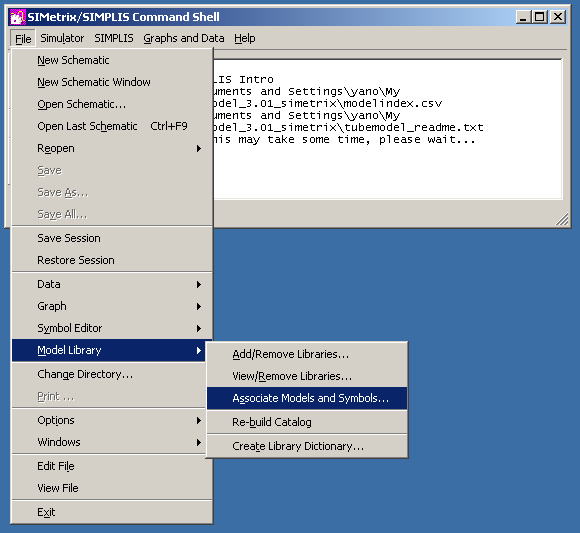Expand the Reopen submenu arrow
Screen dimensions: 580x533
199,148
